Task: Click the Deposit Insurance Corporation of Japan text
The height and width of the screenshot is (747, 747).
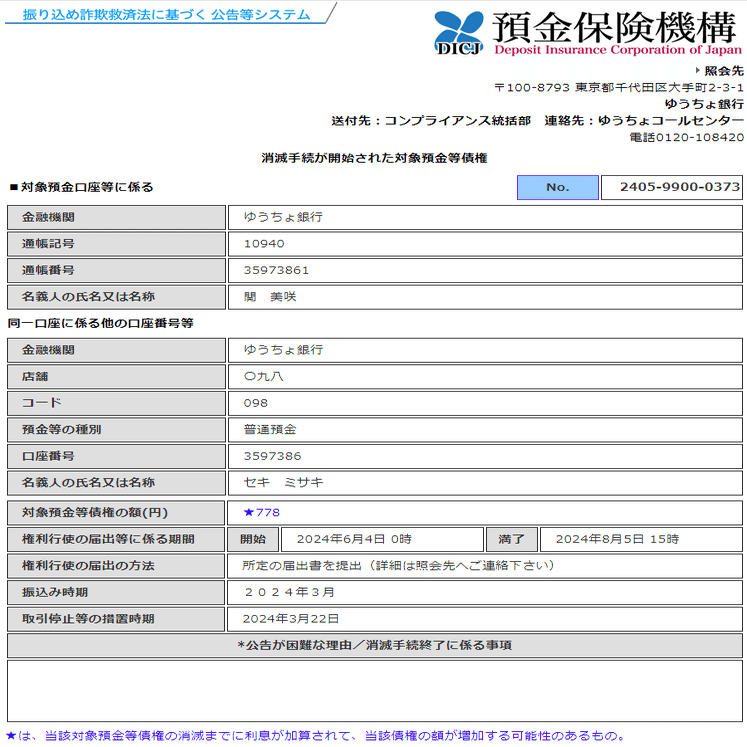Action: point(618,50)
